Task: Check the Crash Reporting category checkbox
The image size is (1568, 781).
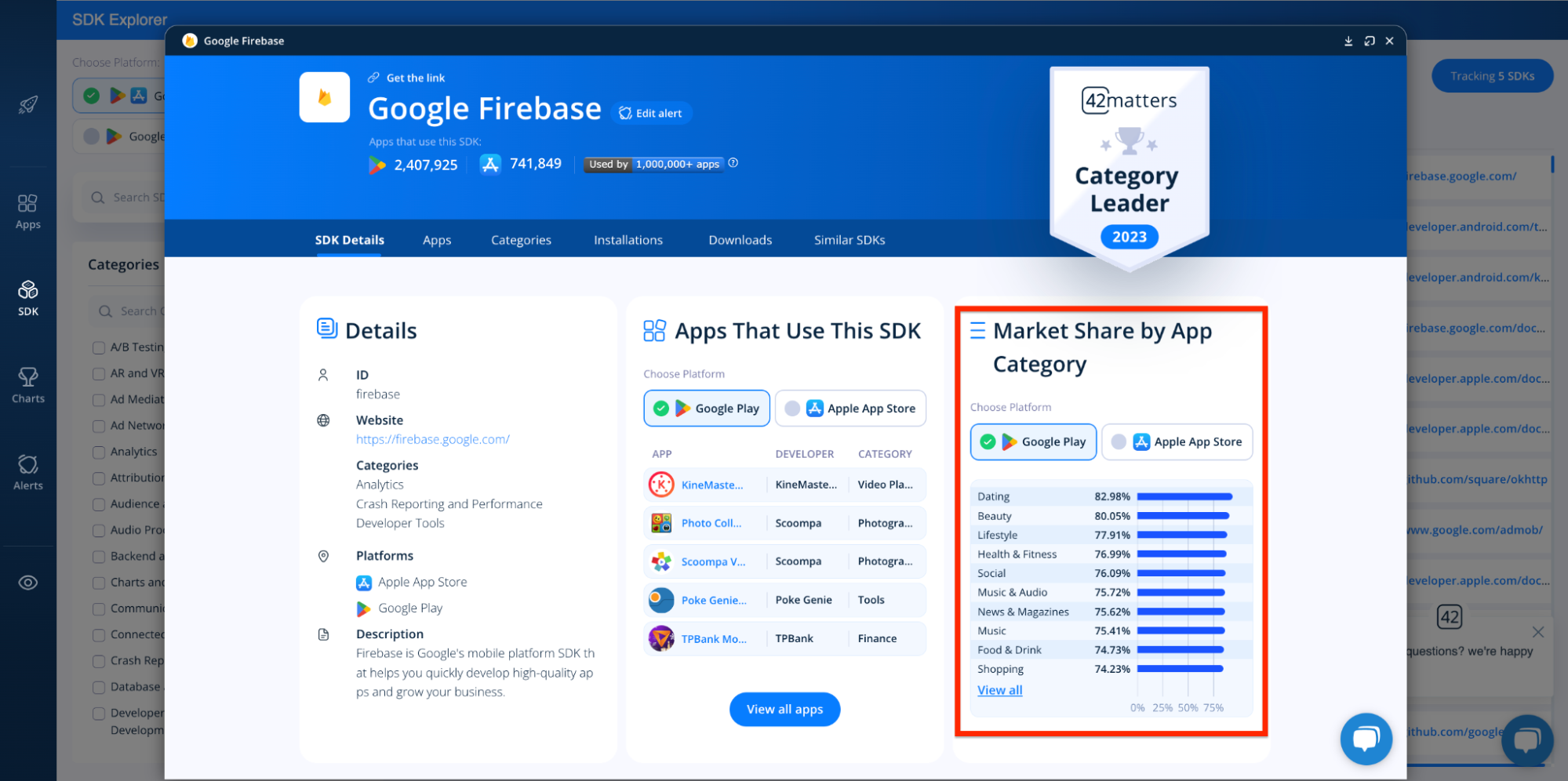Action: point(99,661)
